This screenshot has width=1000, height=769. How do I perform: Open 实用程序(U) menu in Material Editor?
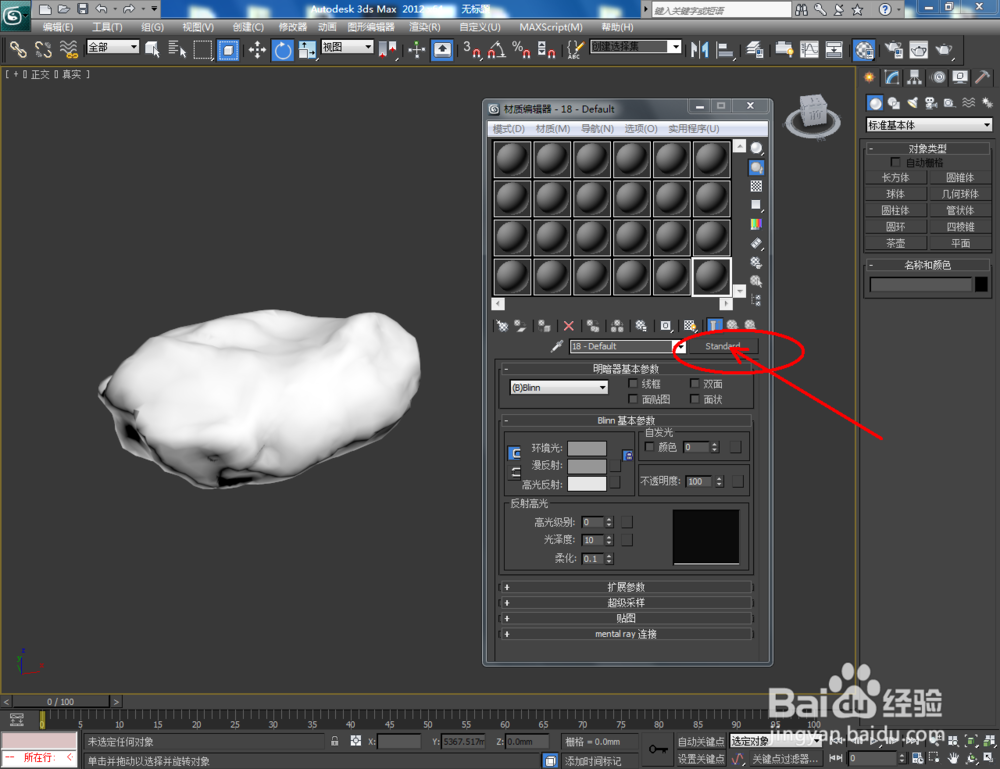(x=694, y=128)
